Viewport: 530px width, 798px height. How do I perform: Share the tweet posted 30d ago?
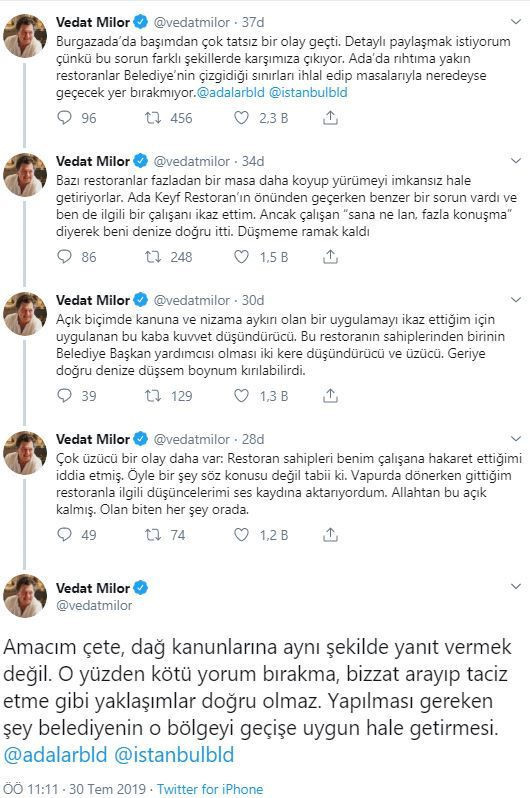[x=330, y=395]
